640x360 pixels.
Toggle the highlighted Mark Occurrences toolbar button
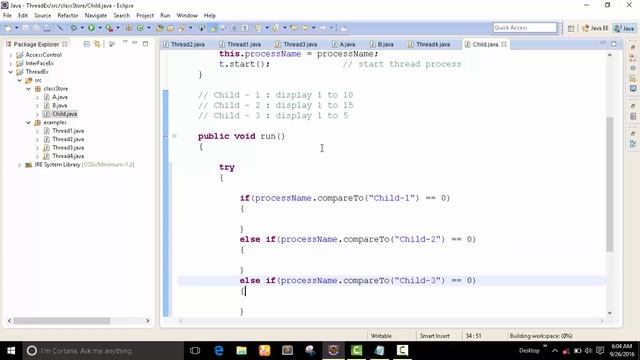click(x=213, y=28)
